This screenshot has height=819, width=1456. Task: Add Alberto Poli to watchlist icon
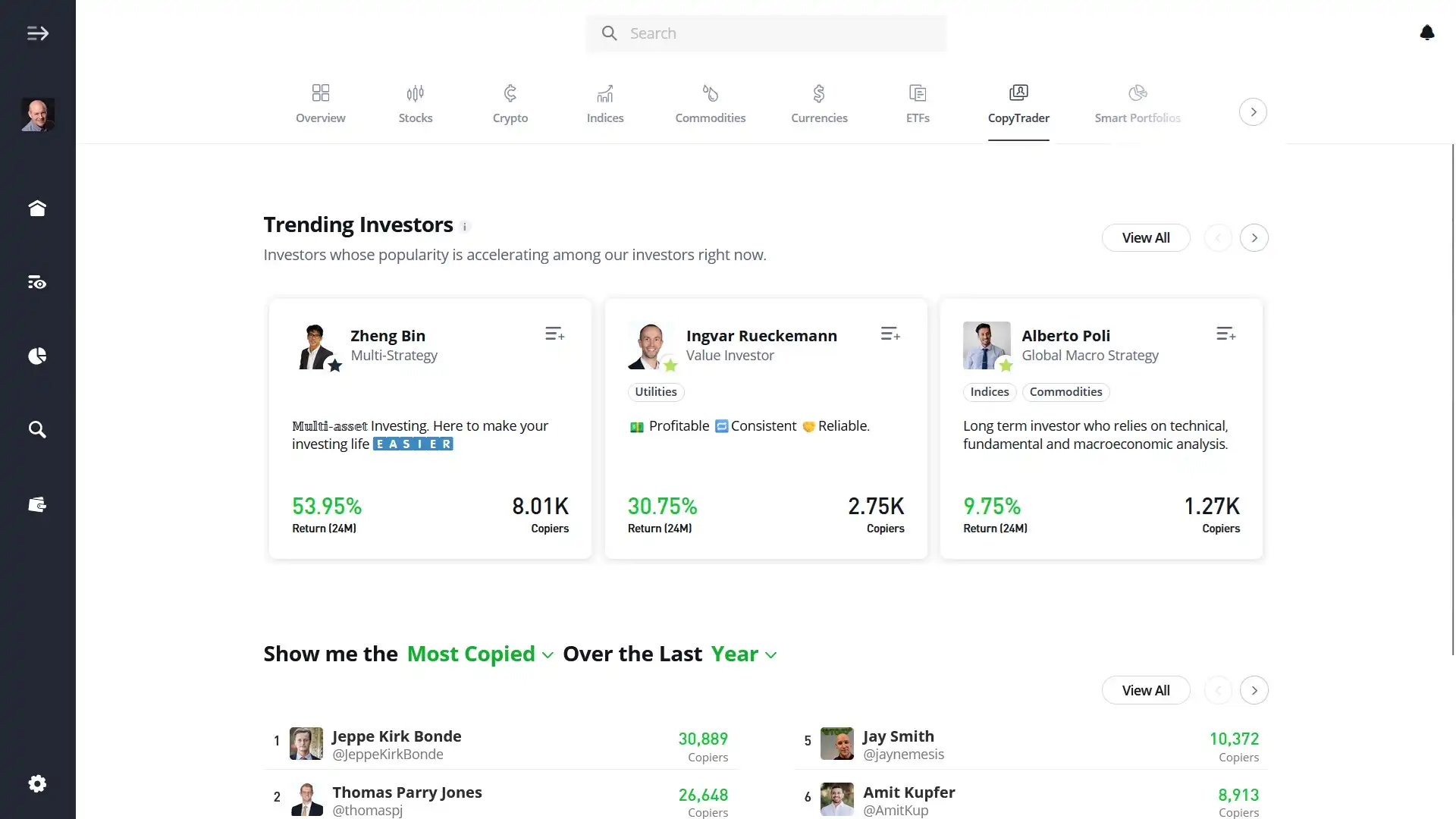point(1225,334)
